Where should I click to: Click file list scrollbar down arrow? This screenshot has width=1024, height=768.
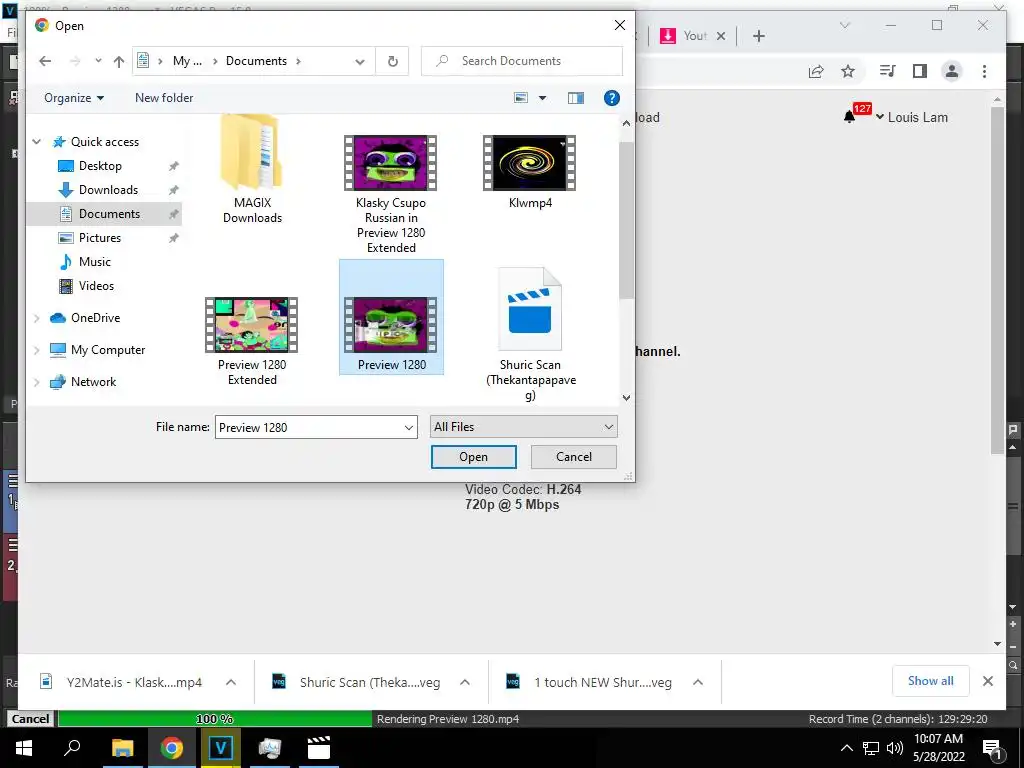(626, 397)
